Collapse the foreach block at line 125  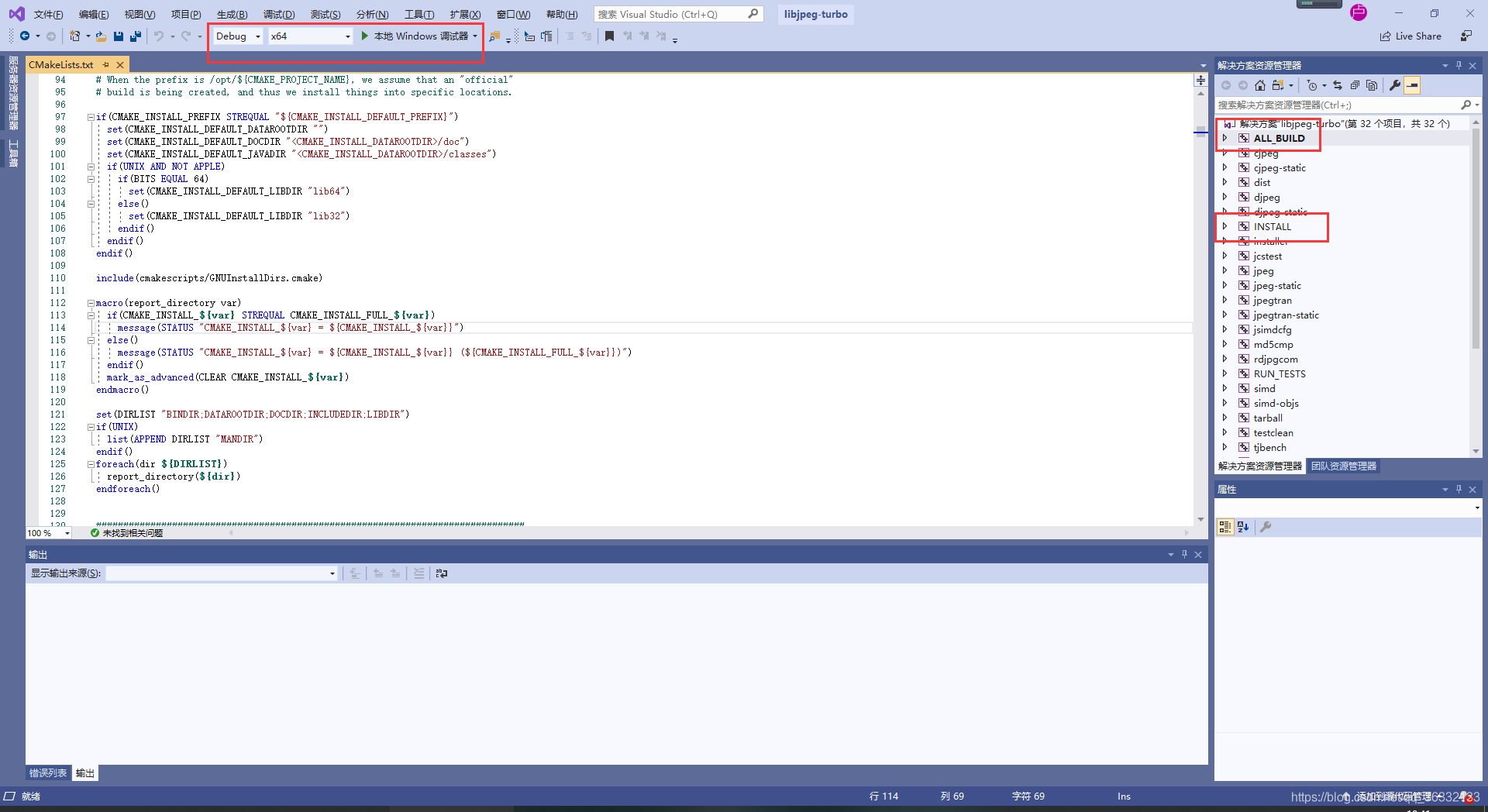[x=91, y=464]
